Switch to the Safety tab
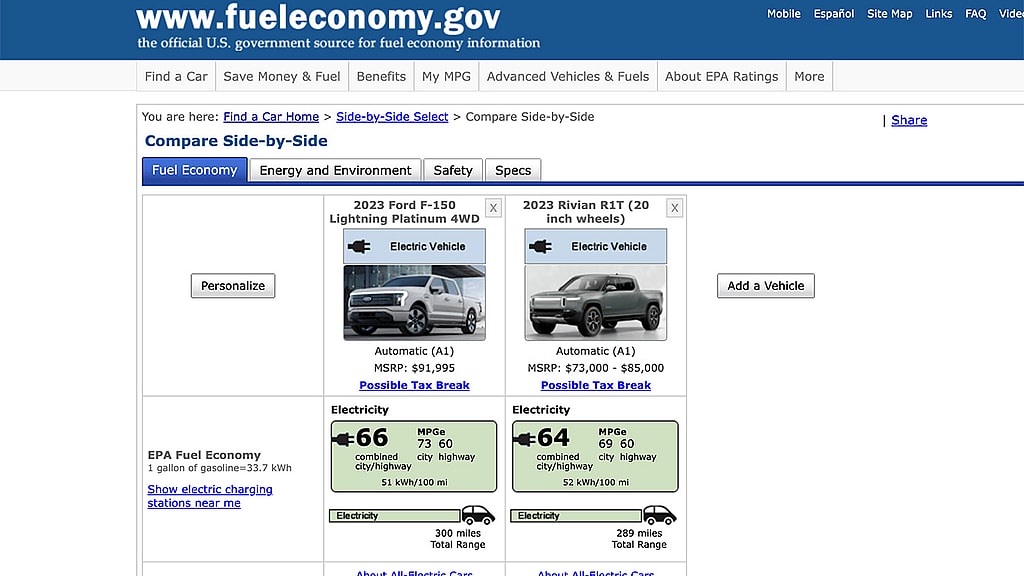 pos(453,170)
